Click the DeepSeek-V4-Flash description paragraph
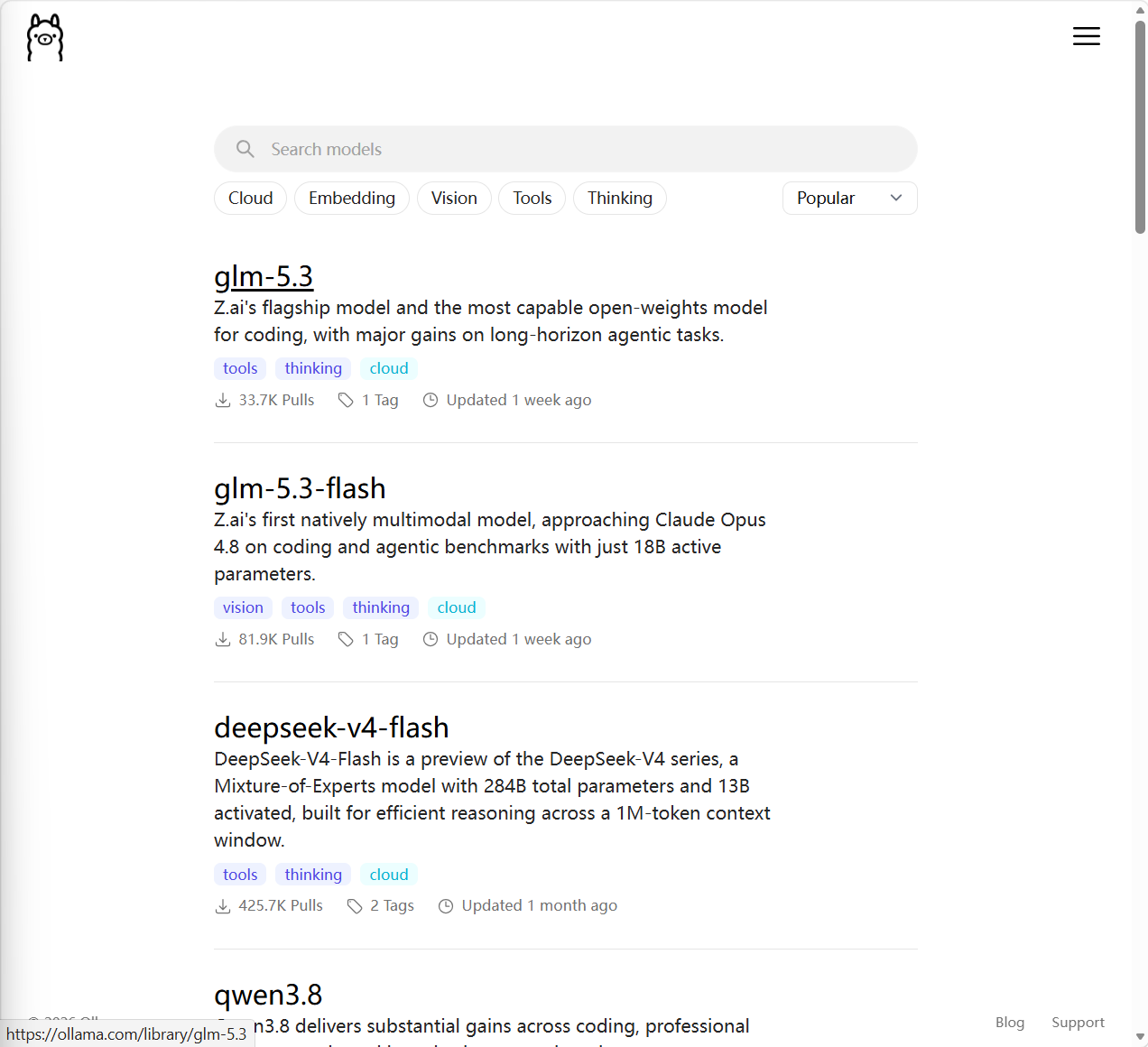The height and width of the screenshot is (1047, 1148). point(492,800)
